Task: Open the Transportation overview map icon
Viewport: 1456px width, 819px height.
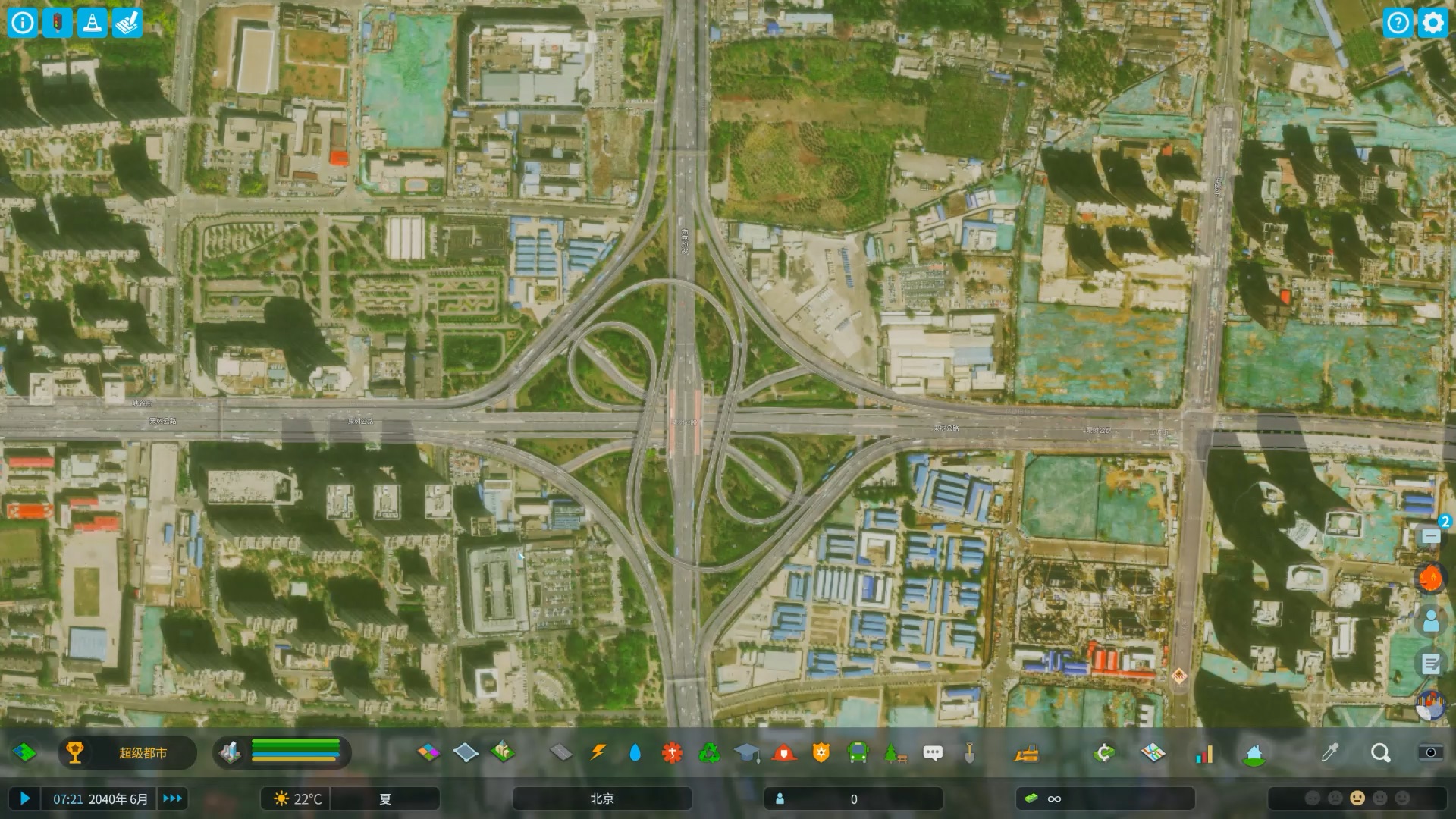Action: click(1153, 752)
